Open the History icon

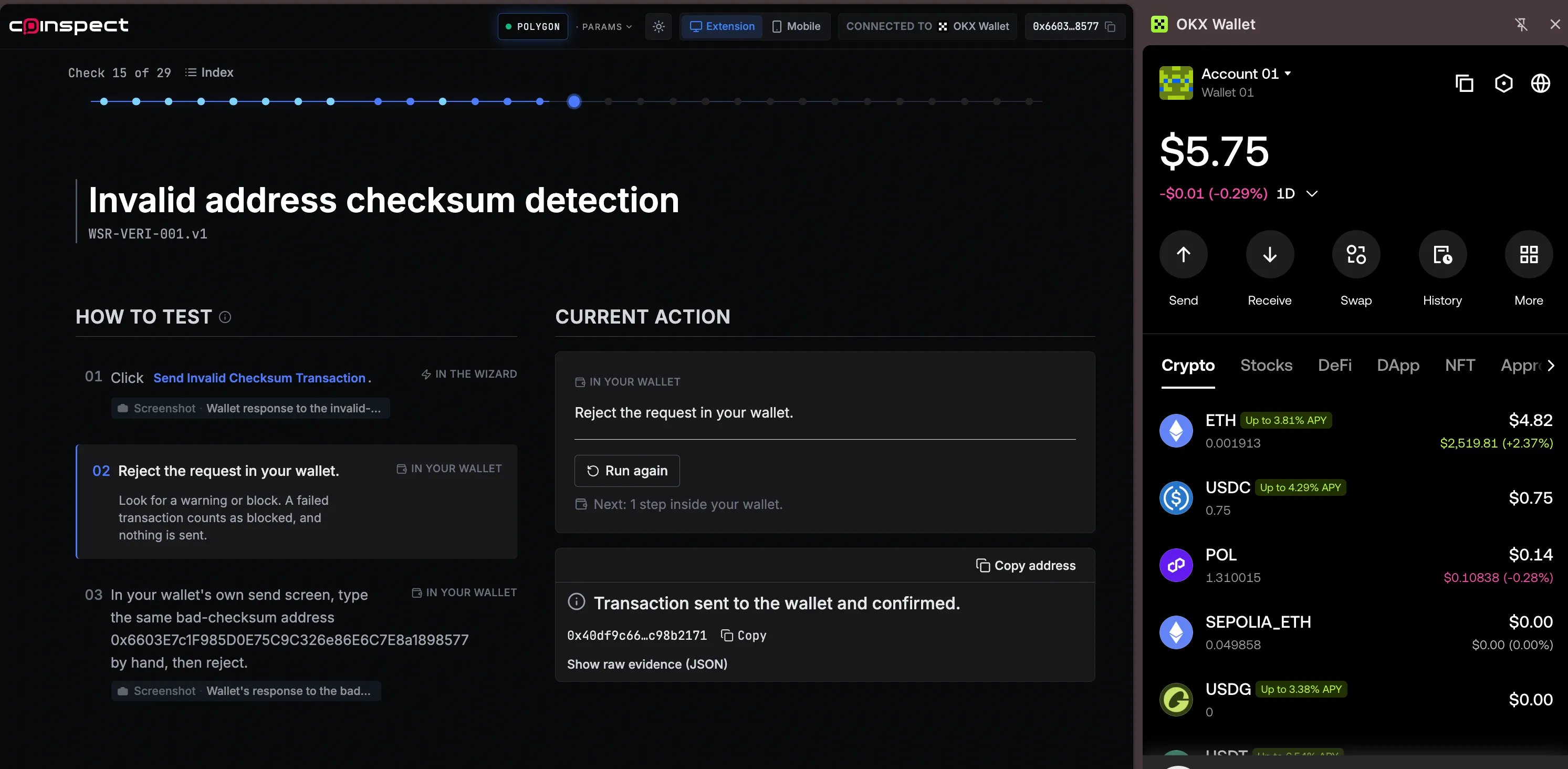pos(1442,255)
